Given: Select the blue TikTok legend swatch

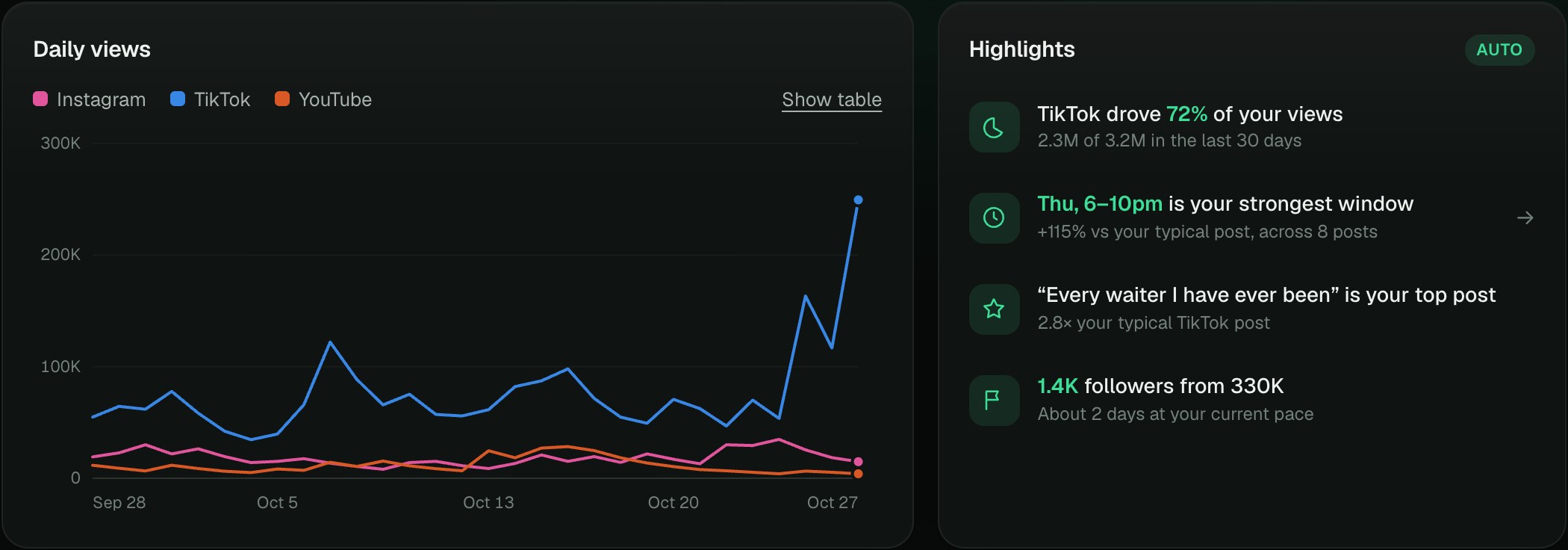Looking at the screenshot, I should 178,99.
